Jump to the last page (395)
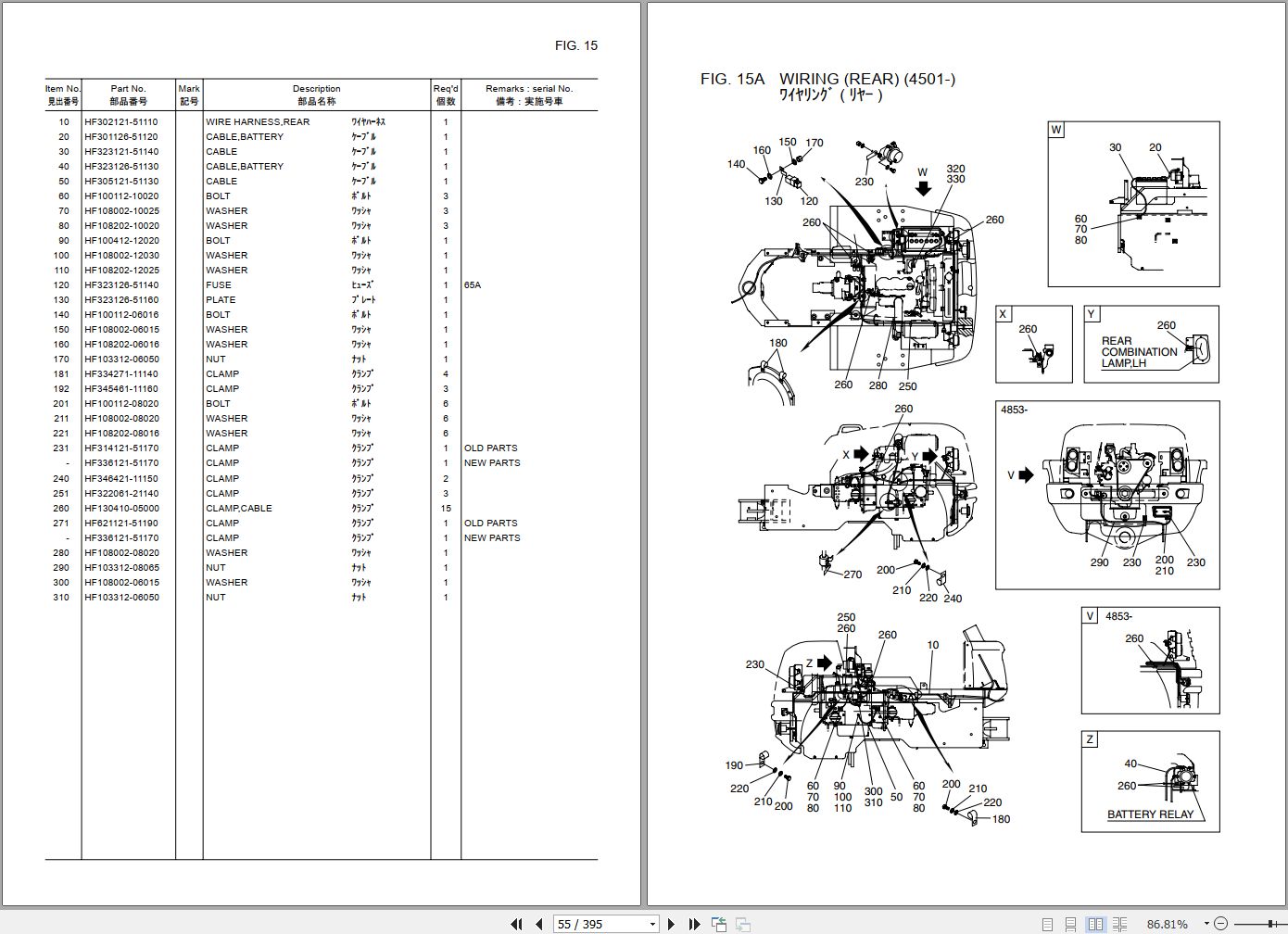 pos(693,924)
